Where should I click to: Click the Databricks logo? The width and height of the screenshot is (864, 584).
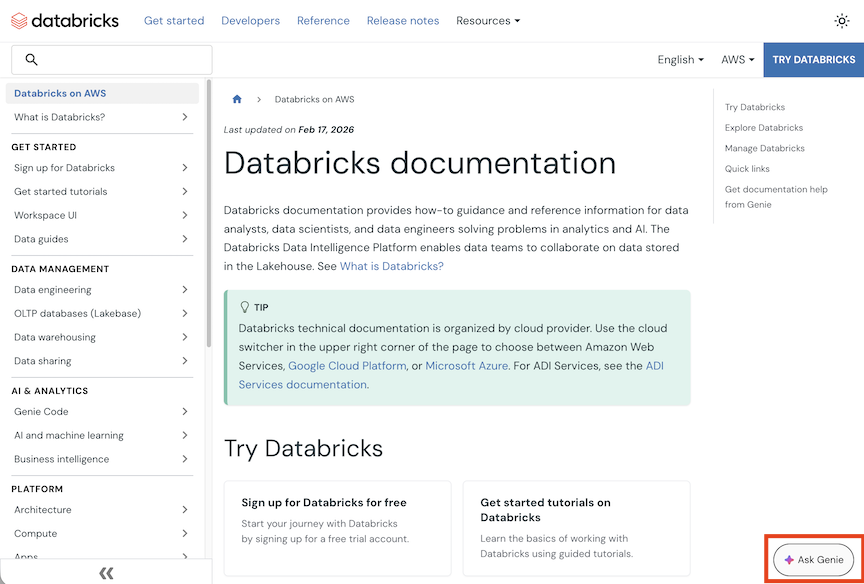[64, 20]
